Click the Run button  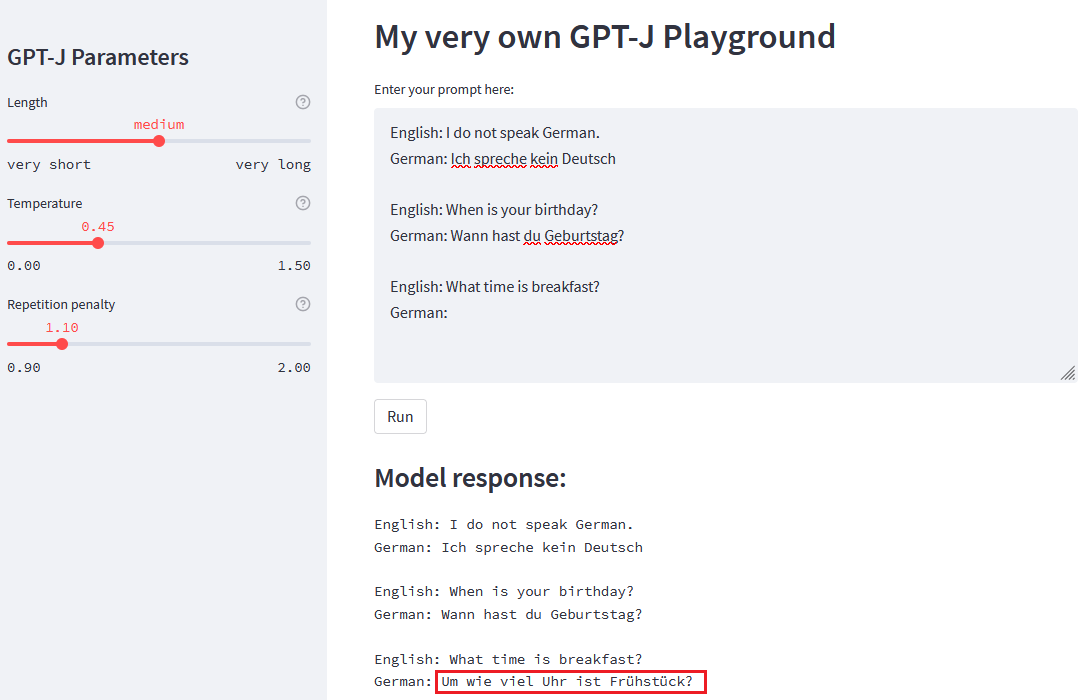pyautogui.click(x=400, y=416)
